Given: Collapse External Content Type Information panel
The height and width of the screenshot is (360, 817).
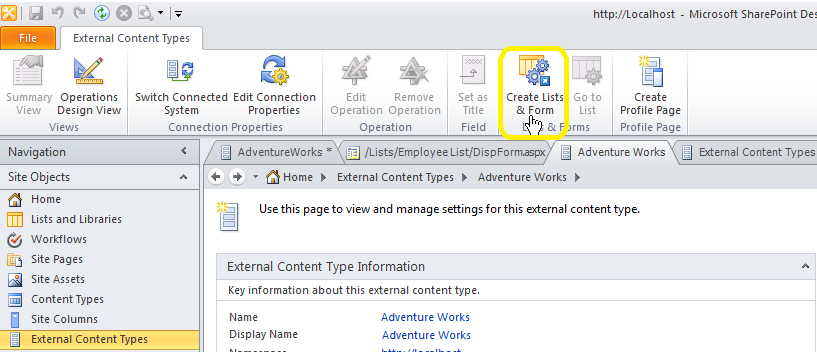Looking at the screenshot, I should (804, 267).
